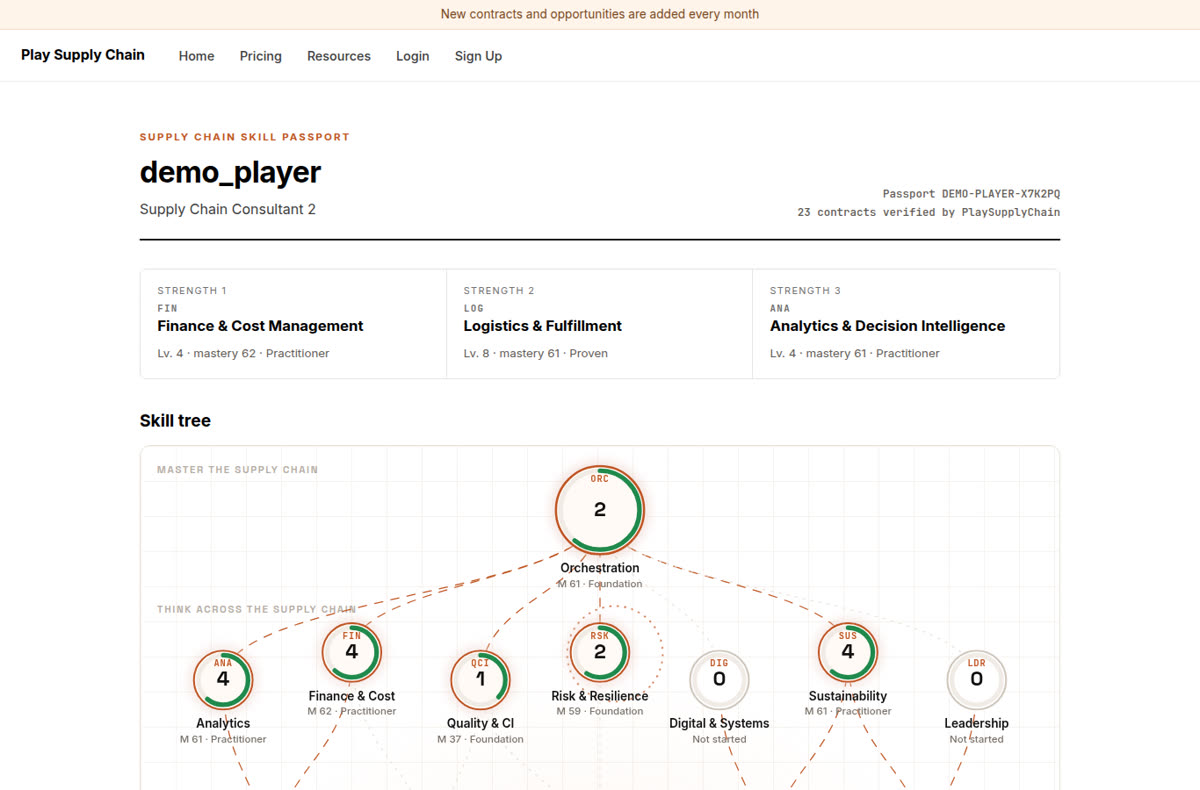Click the 'Supply Chain Consultant 2' title
Image resolution: width=1200 pixels, height=790 pixels.
tap(228, 209)
